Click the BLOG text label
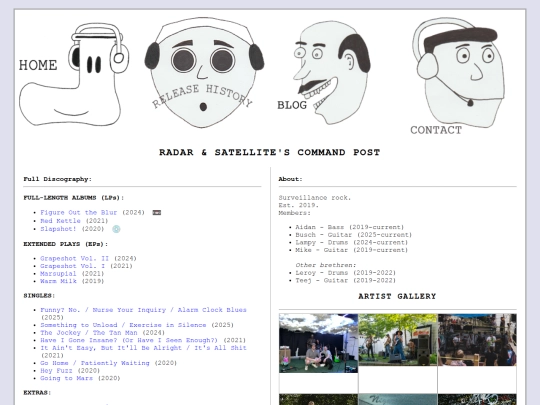The width and height of the screenshot is (540, 405). [x=292, y=105]
